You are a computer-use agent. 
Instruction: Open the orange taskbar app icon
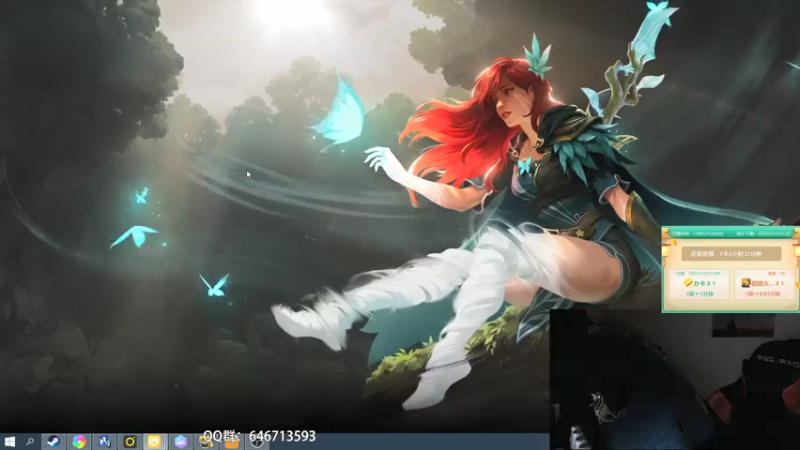point(231,443)
